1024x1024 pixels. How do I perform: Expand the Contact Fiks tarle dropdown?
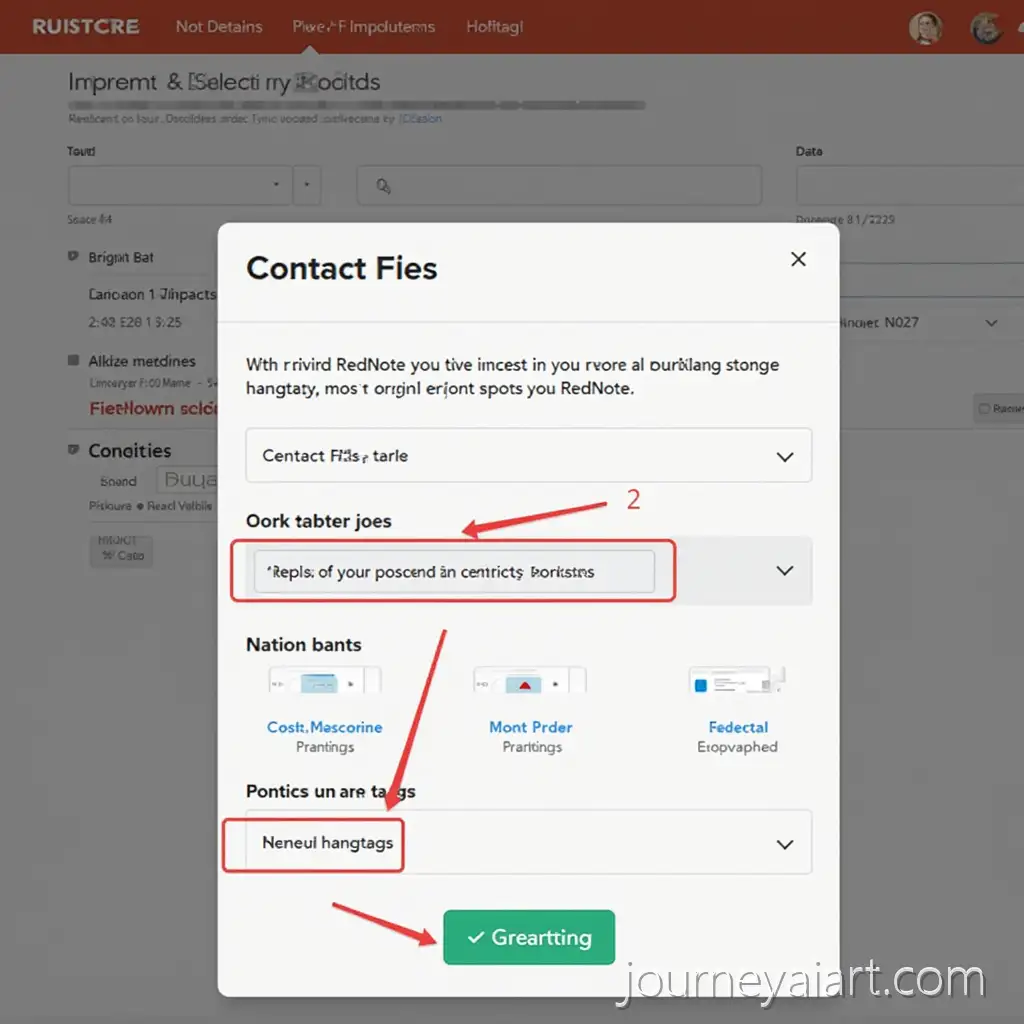[x=785, y=457]
